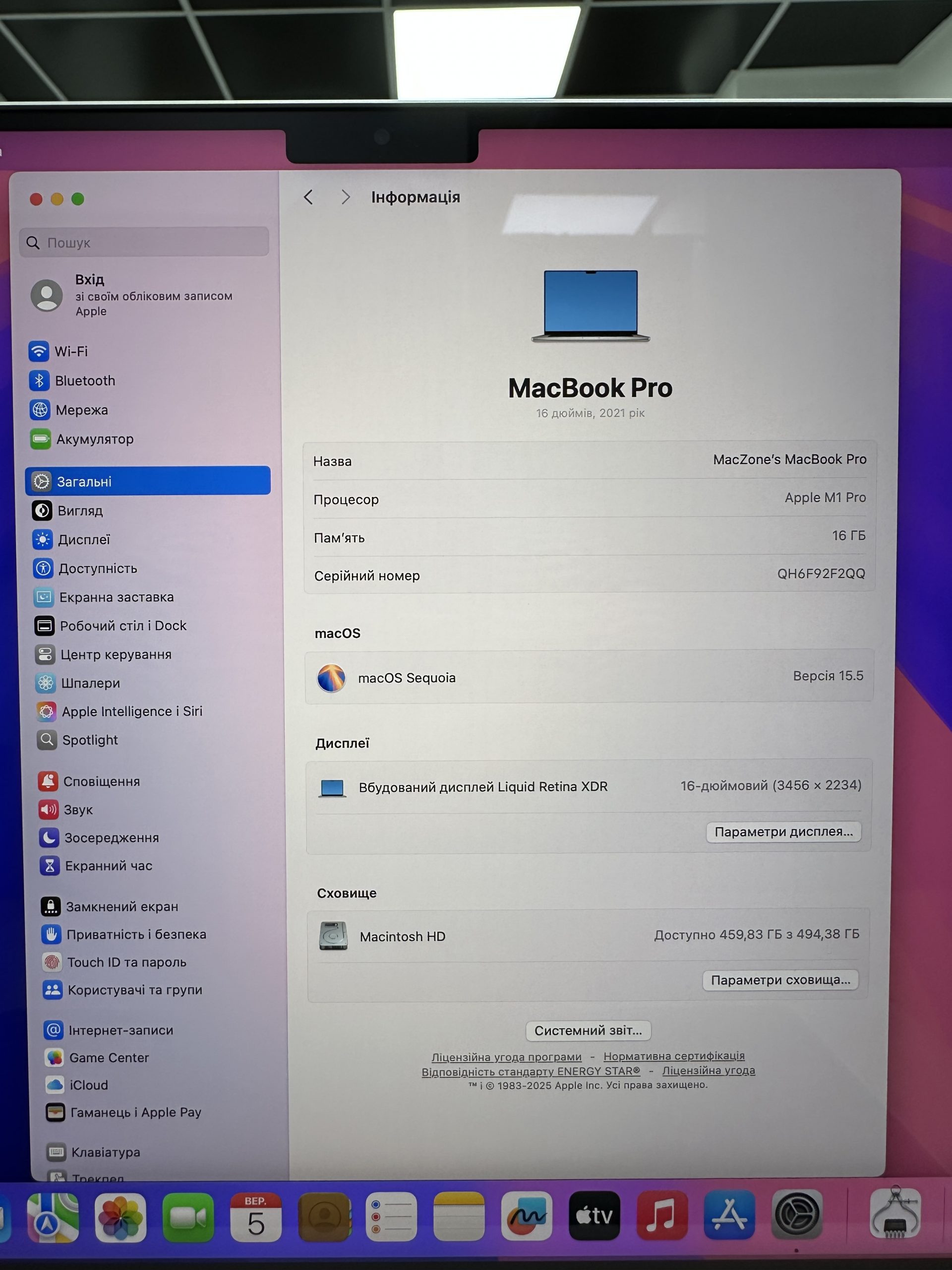Click serial number QH6F92F2QQ

(x=821, y=573)
